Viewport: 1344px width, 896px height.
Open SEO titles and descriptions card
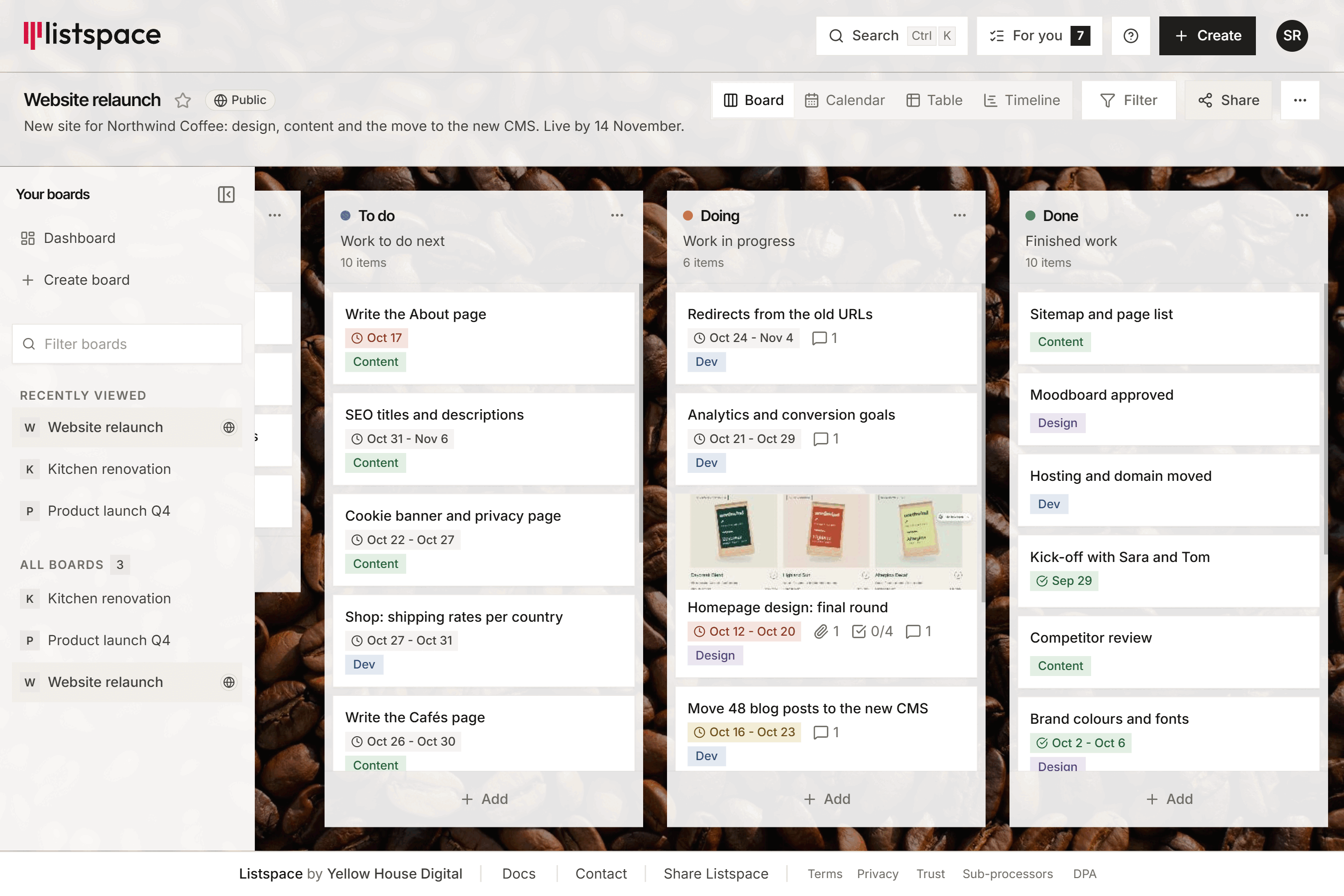coord(483,438)
